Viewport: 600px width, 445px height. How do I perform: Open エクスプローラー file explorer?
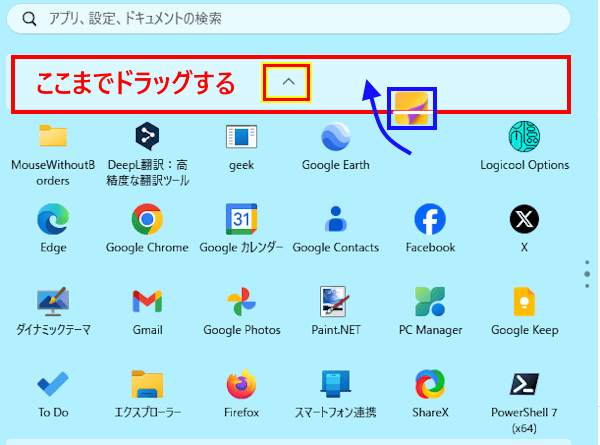[x=147, y=384]
